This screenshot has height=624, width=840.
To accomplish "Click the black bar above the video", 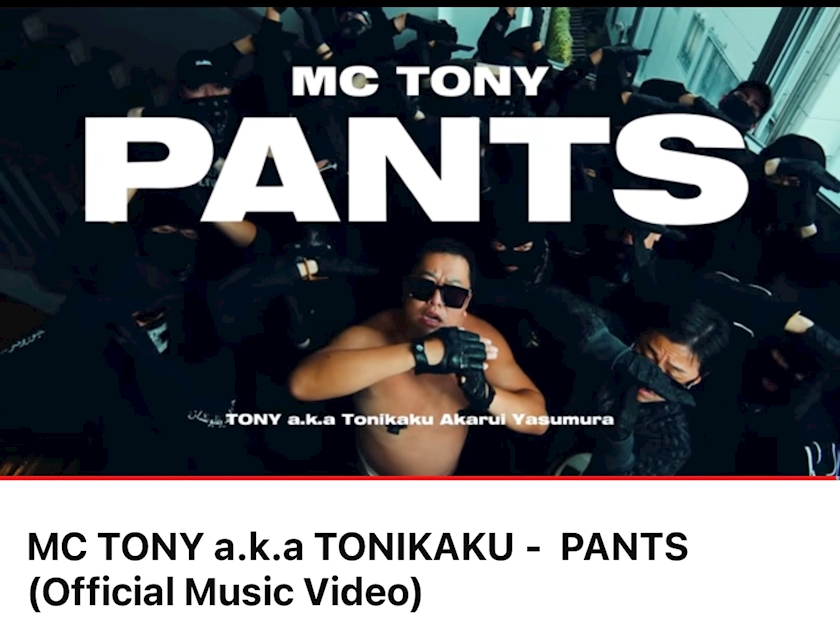I will pos(420,3).
